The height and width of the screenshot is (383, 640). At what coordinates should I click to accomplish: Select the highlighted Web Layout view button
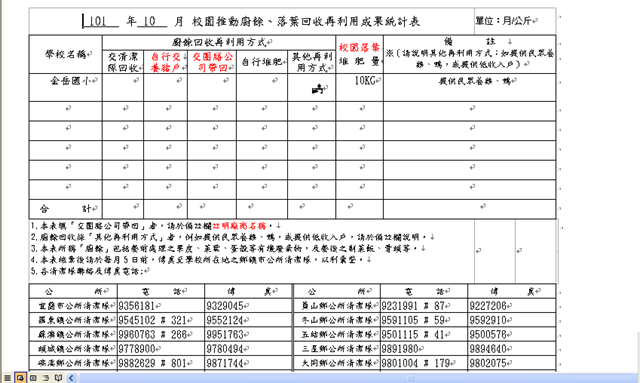20,378
